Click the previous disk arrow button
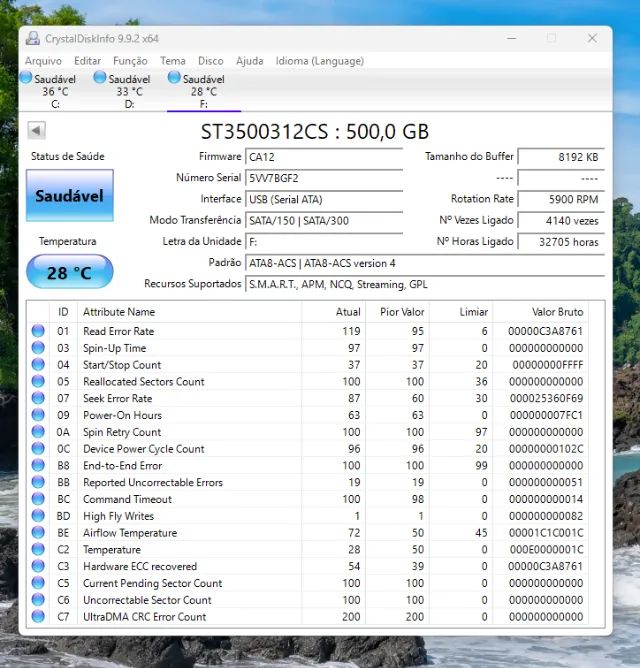Viewport: 640px width, 668px height. click(x=36, y=130)
